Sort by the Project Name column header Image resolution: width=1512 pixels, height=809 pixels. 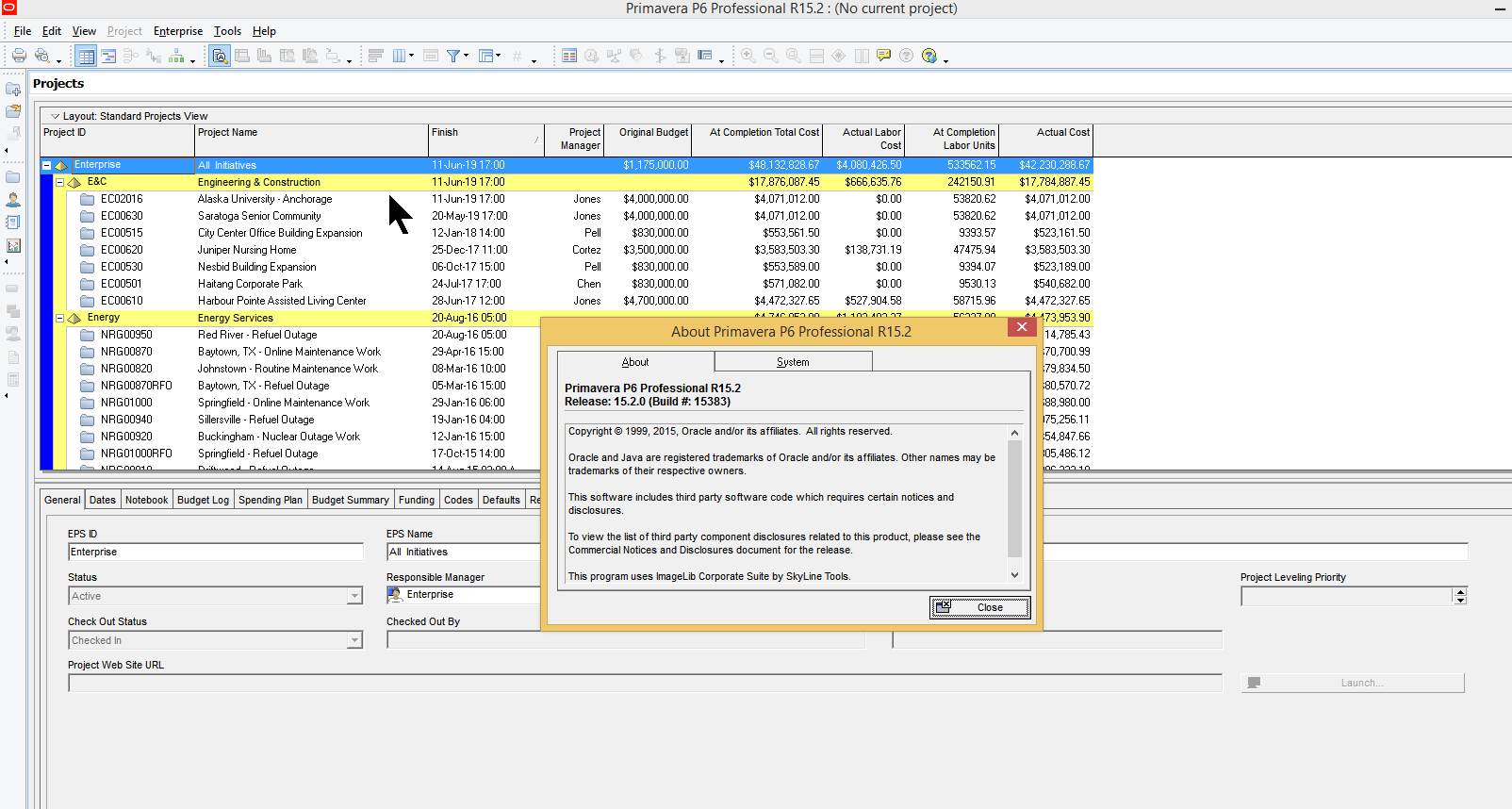click(x=311, y=140)
